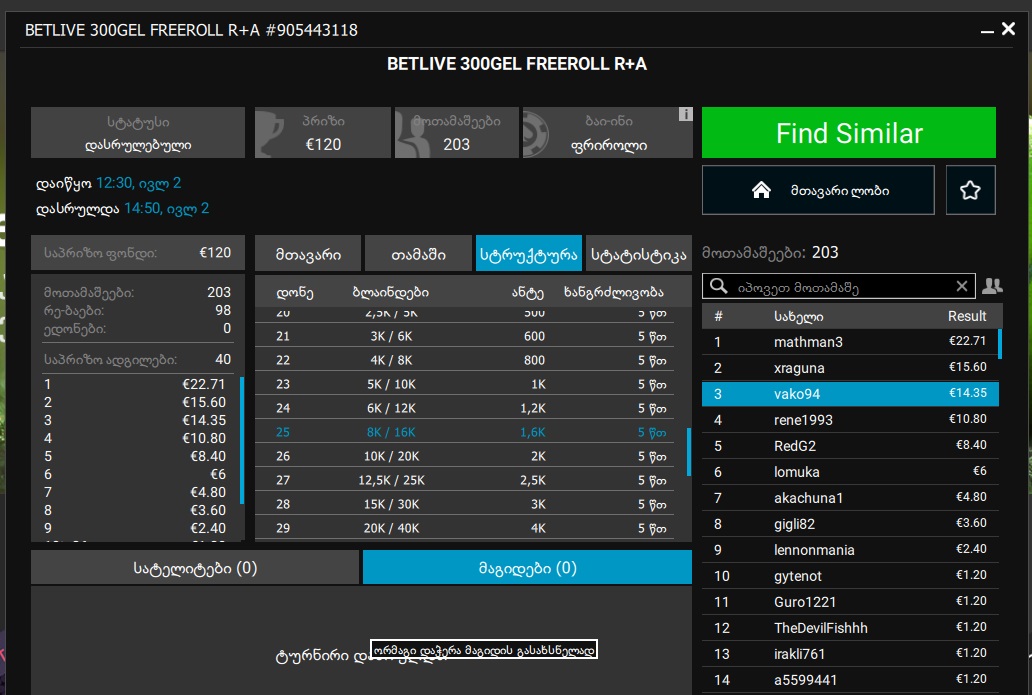
Task: Clear the player search with the X icon
Action: click(x=962, y=286)
